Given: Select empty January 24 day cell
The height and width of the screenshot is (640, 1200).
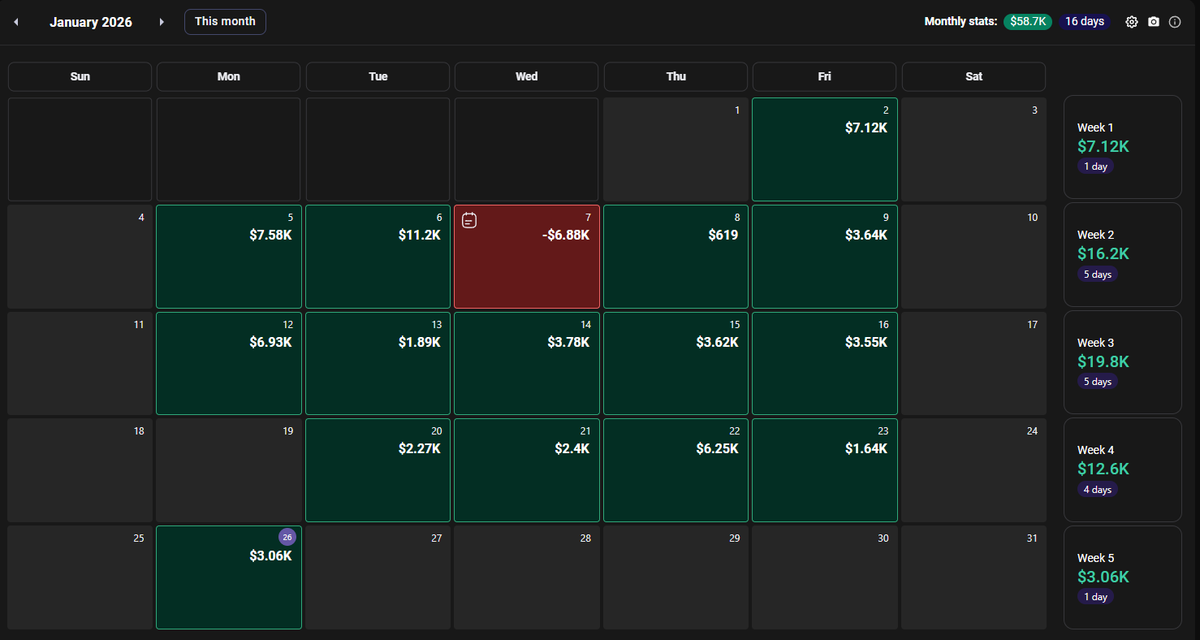Looking at the screenshot, I should pos(974,470).
